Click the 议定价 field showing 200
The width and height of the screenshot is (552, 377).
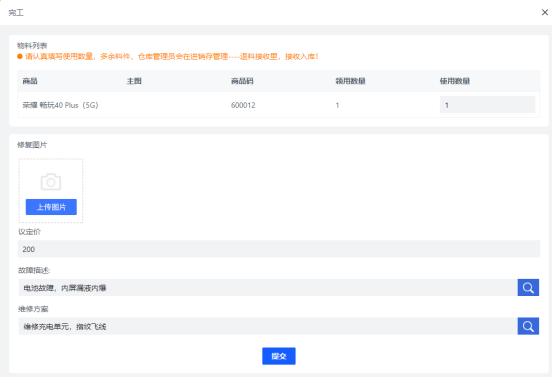click(x=279, y=249)
